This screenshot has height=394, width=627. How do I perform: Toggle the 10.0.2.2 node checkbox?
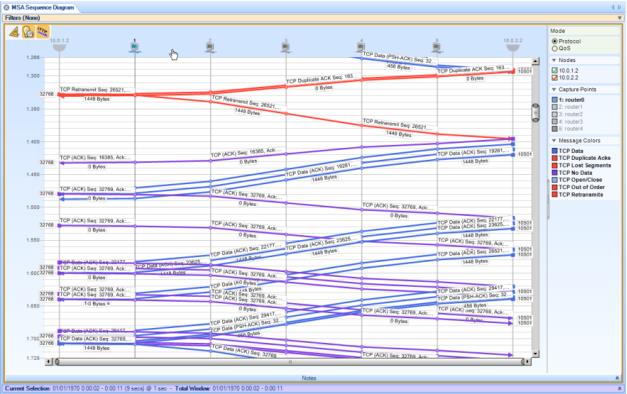[x=555, y=78]
